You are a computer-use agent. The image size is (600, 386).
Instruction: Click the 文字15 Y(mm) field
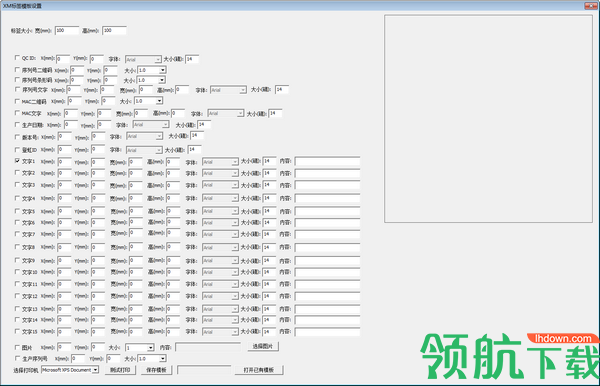coord(98,331)
